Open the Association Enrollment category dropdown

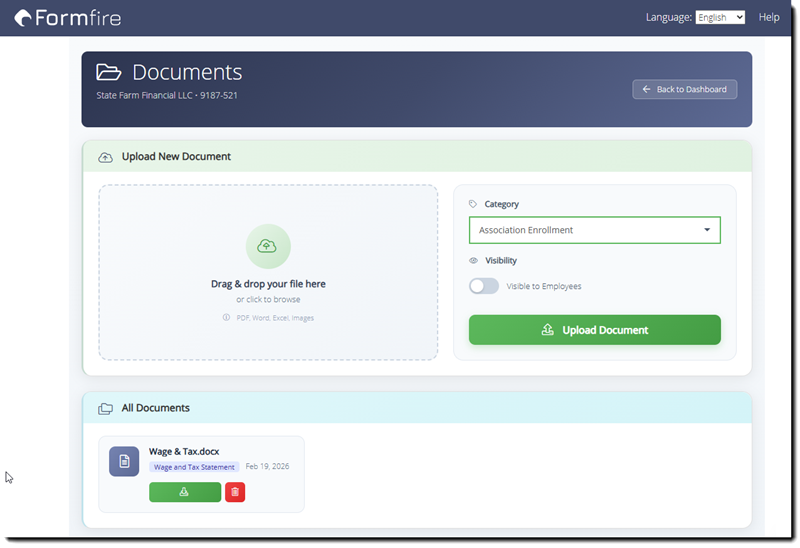point(594,230)
